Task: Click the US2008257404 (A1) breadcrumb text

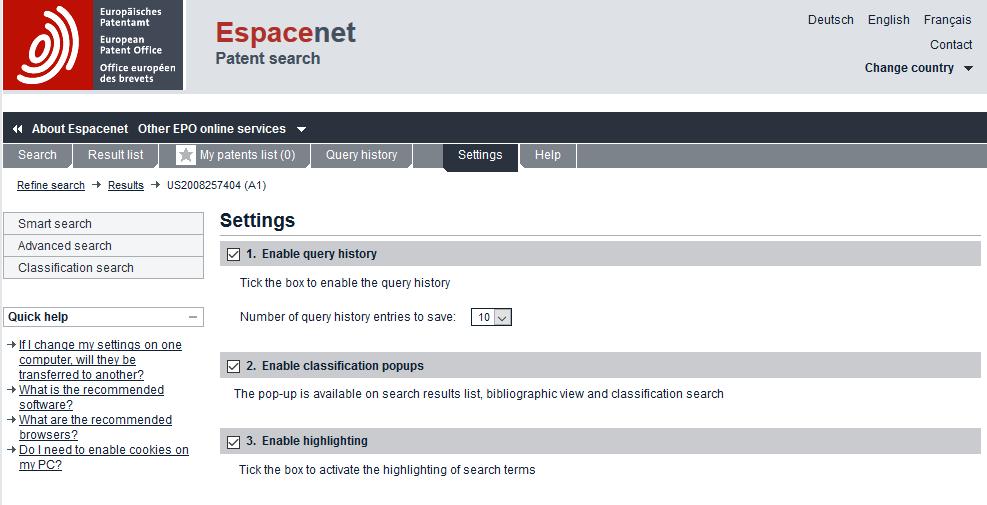Action: 217,186
